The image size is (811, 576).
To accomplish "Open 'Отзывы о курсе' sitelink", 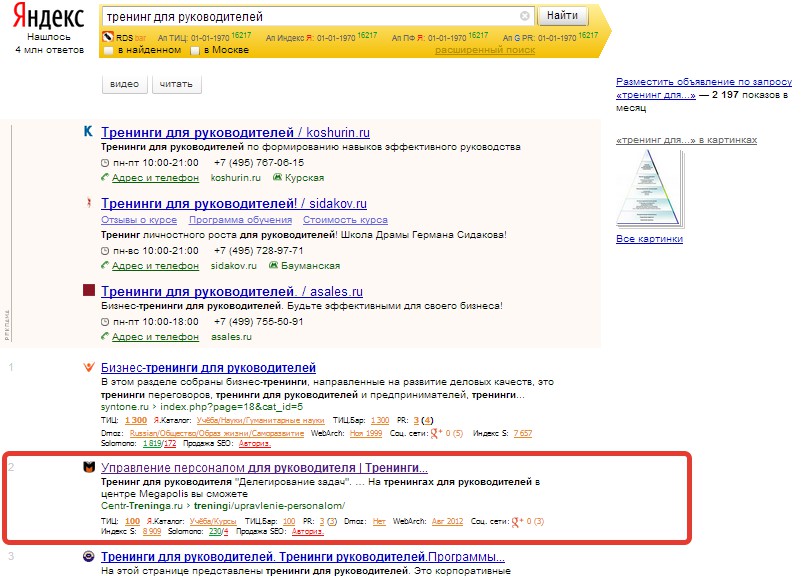I will tap(139, 220).
